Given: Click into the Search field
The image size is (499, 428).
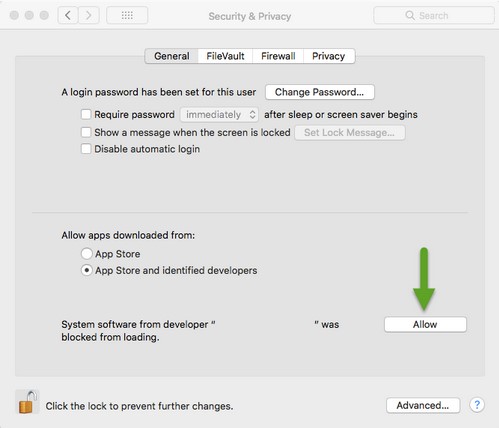Looking at the screenshot, I should point(434,15).
